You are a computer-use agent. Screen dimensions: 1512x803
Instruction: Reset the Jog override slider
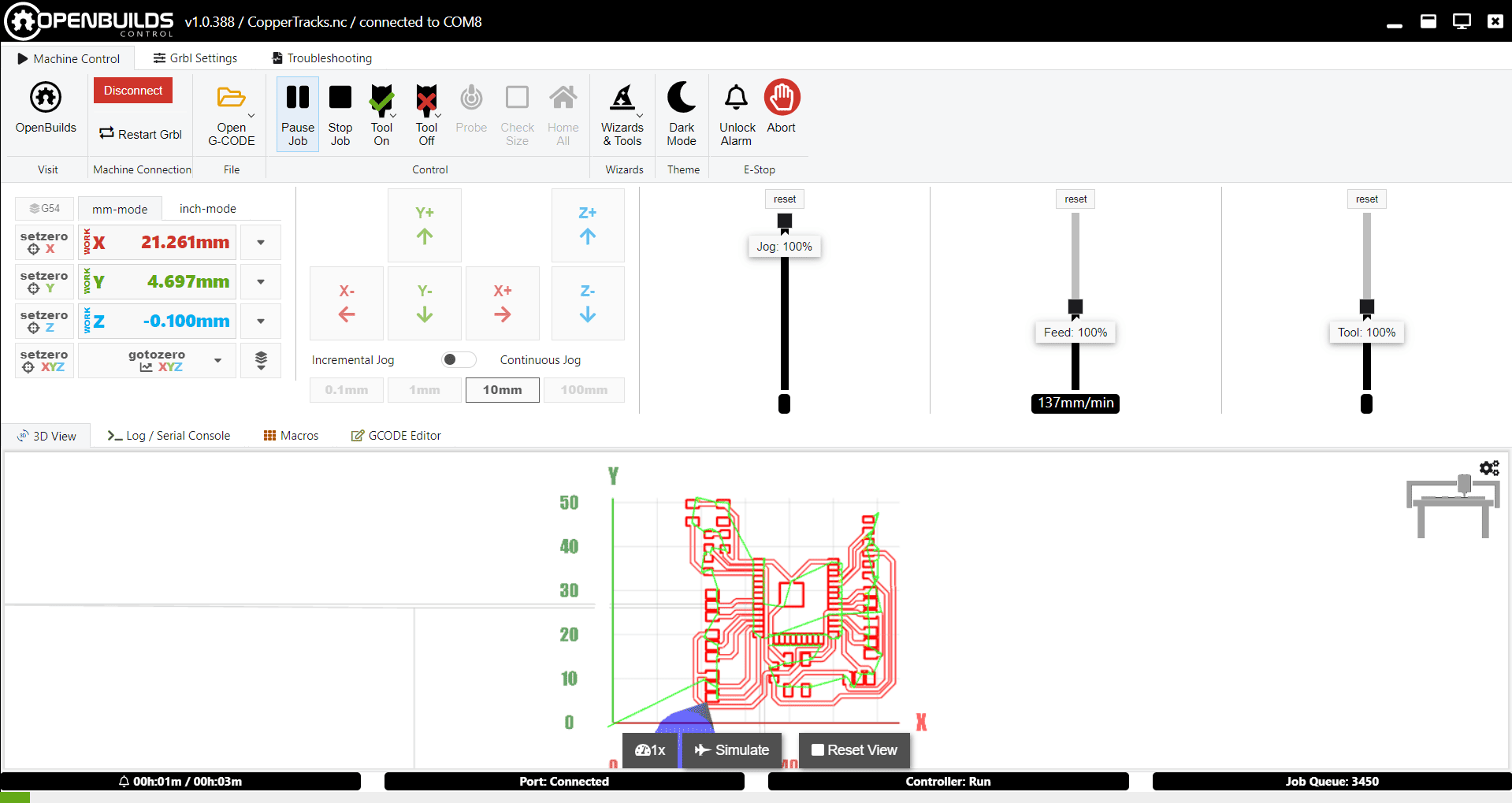[x=785, y=199]
